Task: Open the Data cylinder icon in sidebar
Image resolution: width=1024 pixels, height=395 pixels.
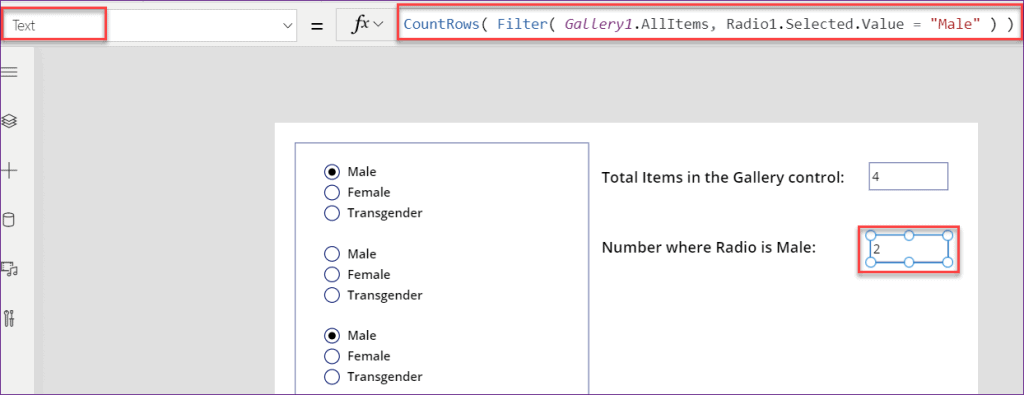Action: (x=8, y=220)
